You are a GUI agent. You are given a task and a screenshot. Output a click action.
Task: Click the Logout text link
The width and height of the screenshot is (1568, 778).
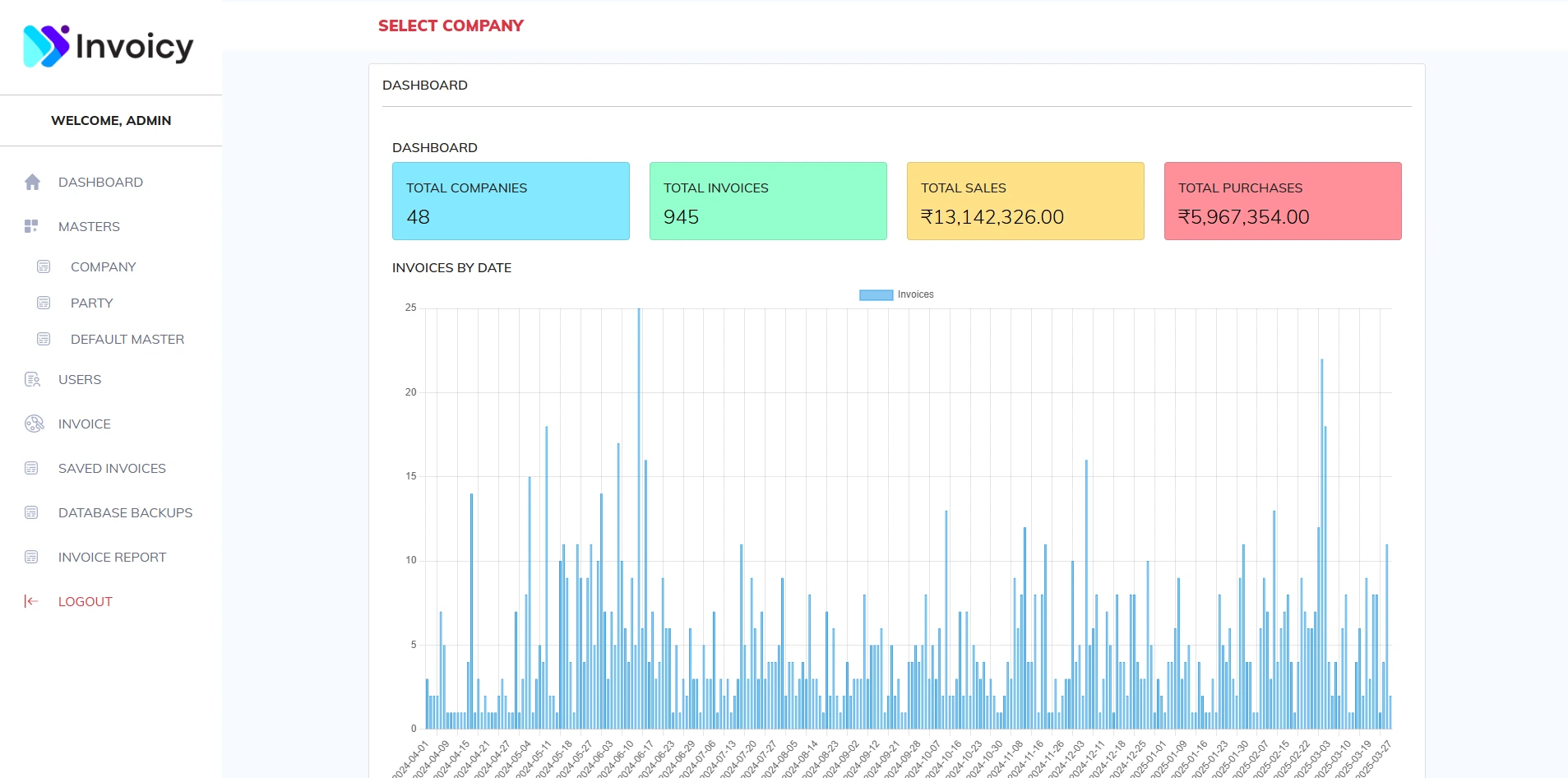click(x=86, y=602)
